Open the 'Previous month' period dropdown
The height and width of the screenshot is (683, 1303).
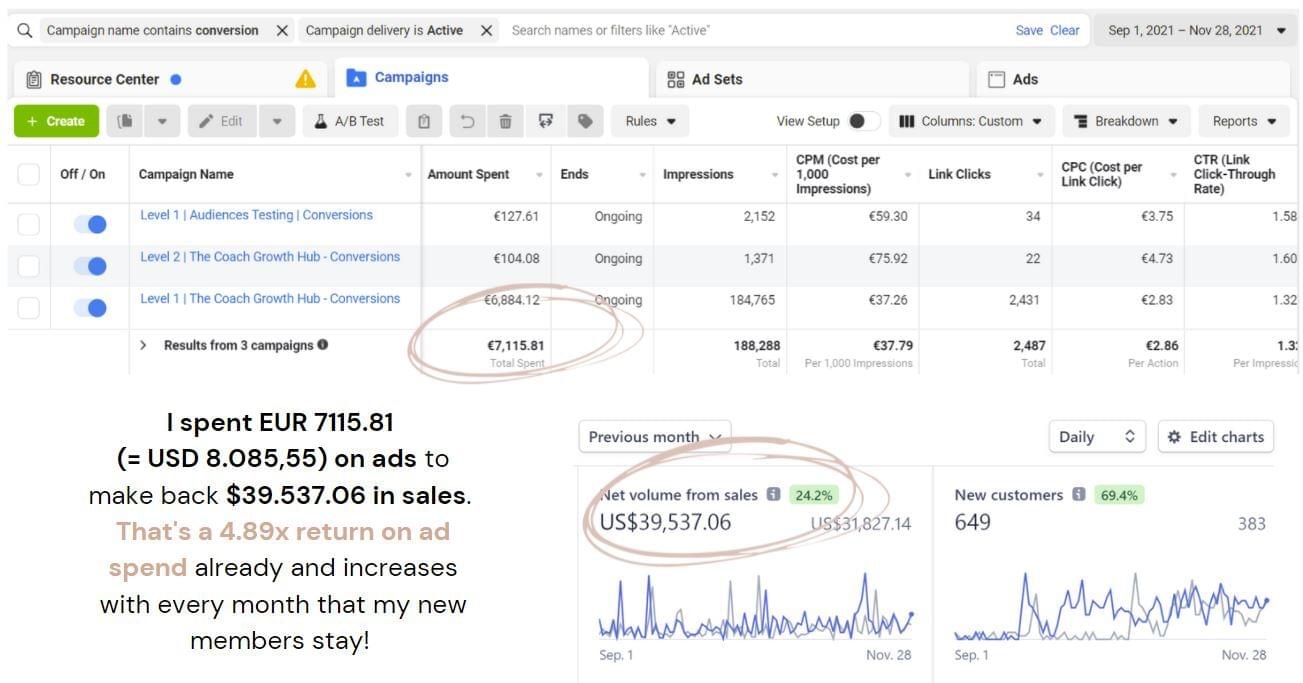pos(654,437)
